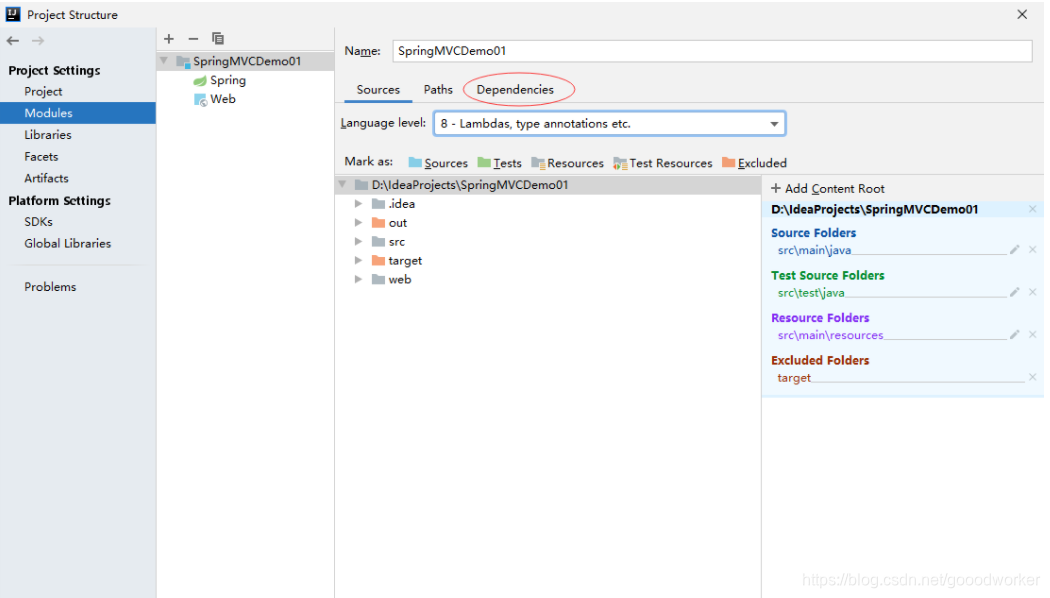Image resolution: width=1050 pixels, height=598 pixels.
Task: Remove target from Excluded Folders
Action: point(1033,377)
